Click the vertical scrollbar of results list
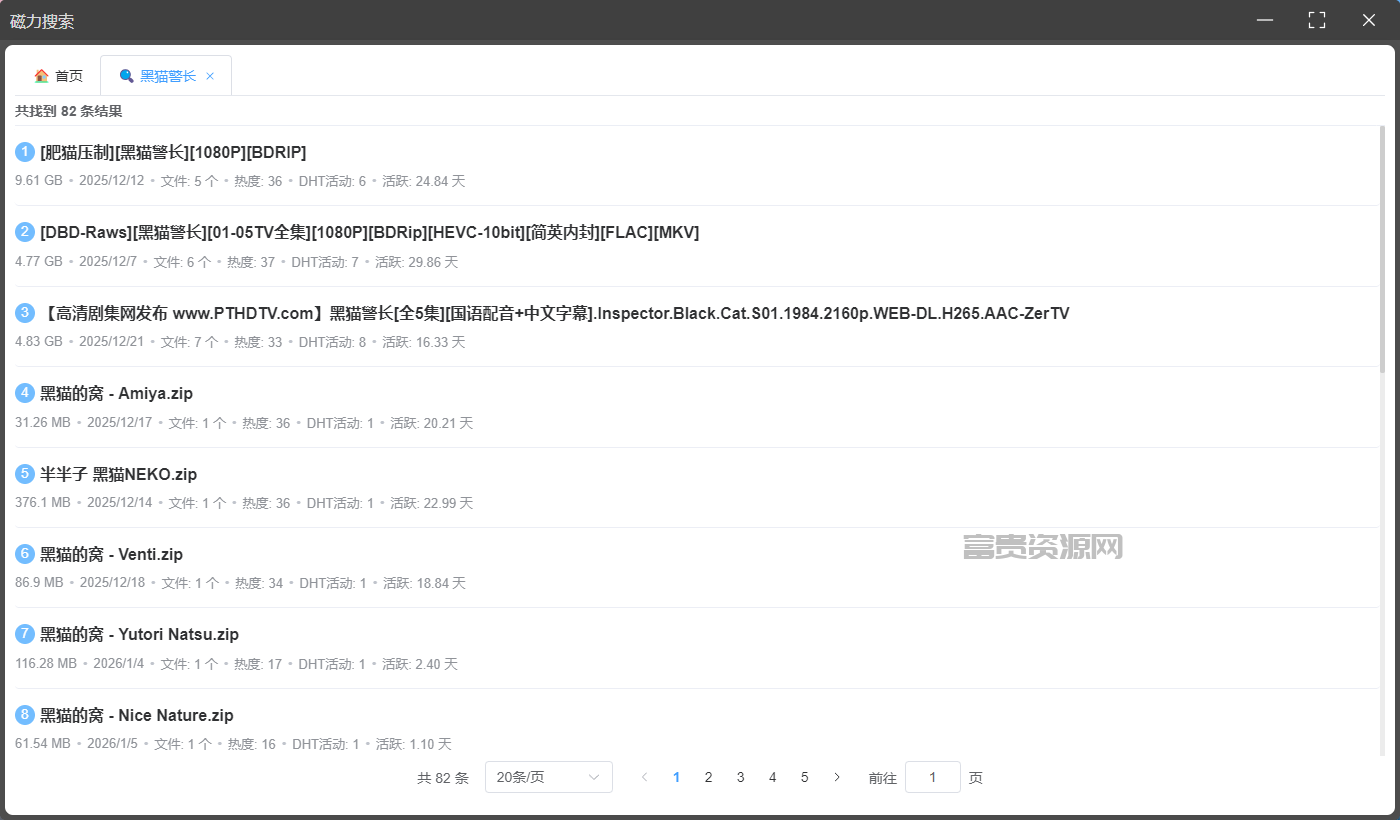Screen dimensions: 1400x820 [x=1383, y=250]
